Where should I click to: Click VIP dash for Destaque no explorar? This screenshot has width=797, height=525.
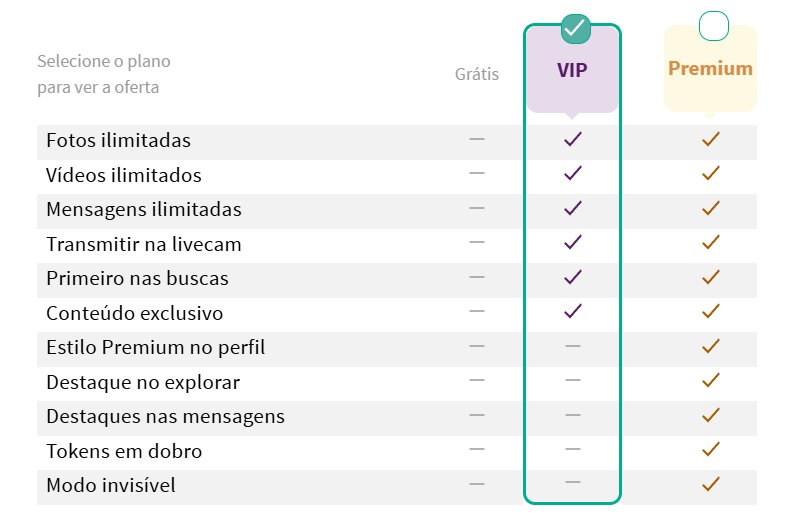573,380
